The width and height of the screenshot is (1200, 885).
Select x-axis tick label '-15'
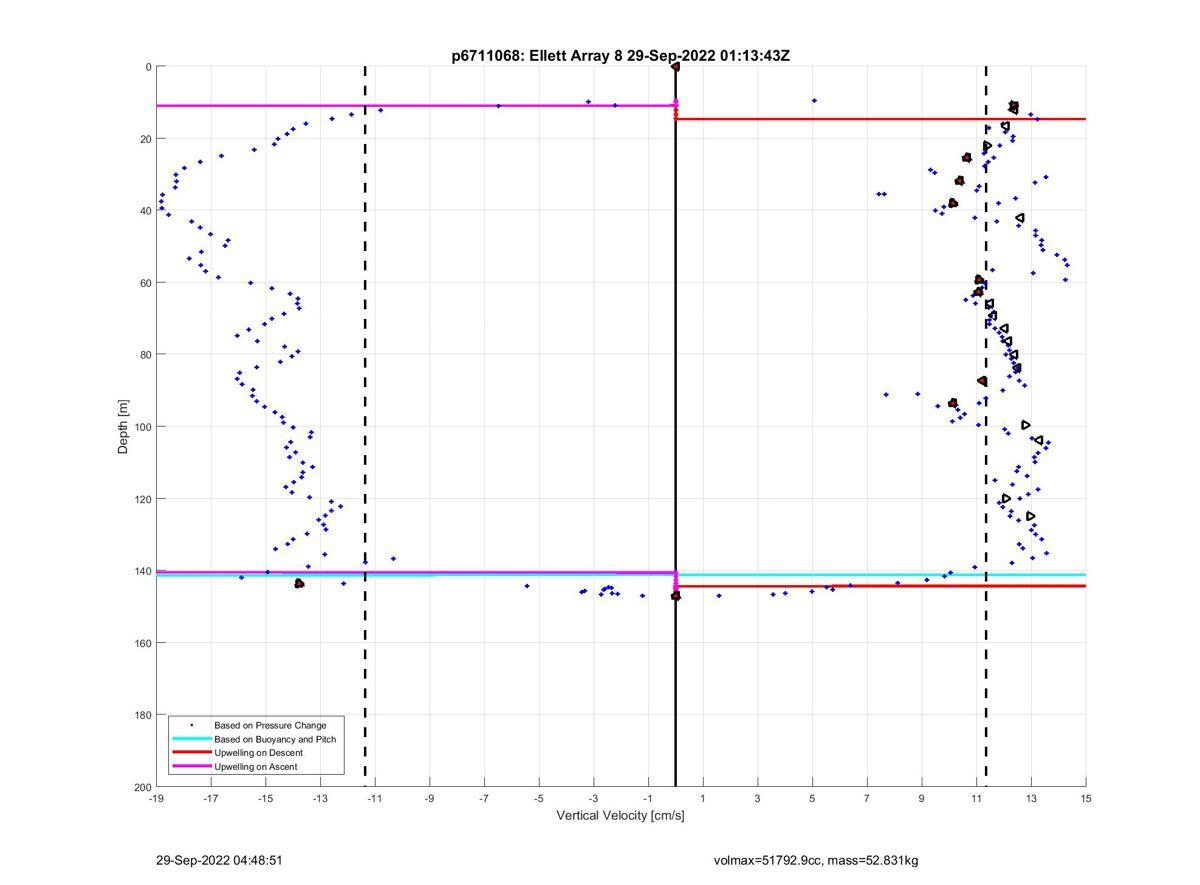point(265,798)
